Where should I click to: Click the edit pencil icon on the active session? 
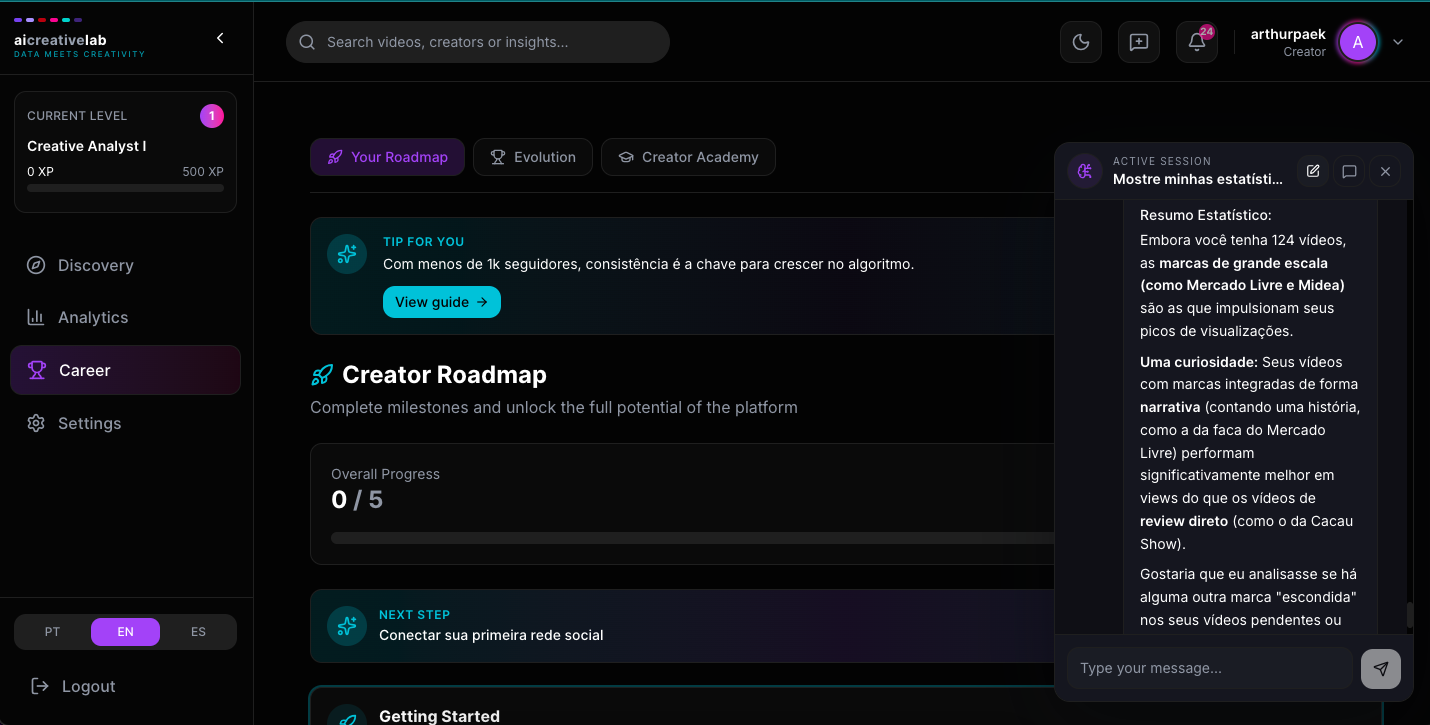pos(1312,171)
